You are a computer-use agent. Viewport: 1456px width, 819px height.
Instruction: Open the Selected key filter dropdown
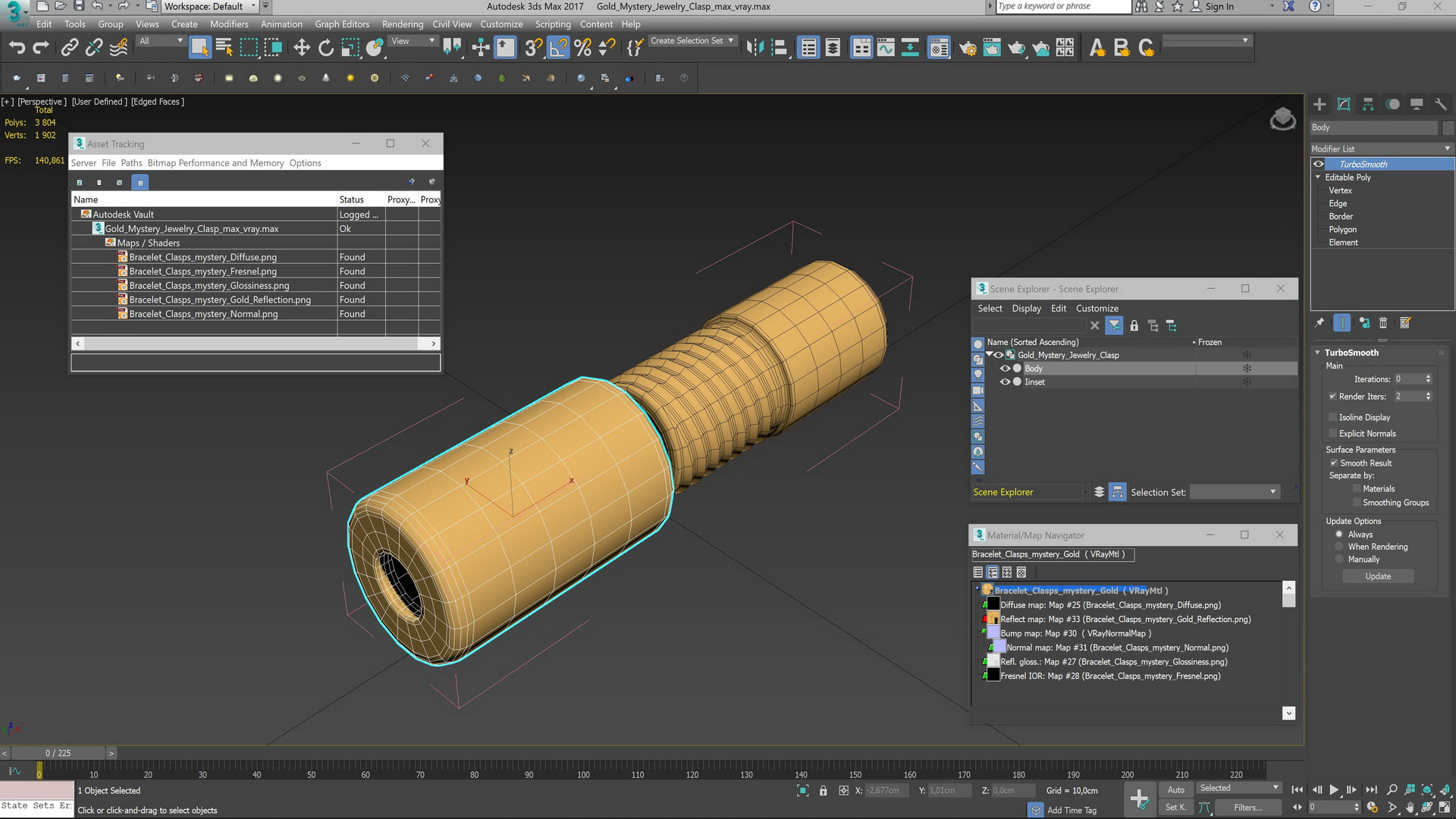pos(1238,789)
